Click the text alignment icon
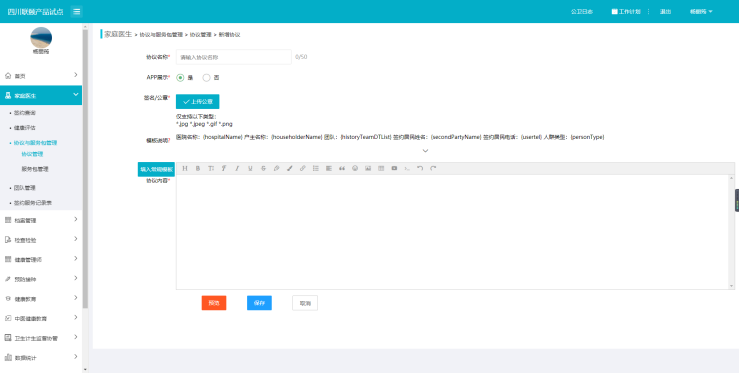740x374 pixels. [329, 169]
